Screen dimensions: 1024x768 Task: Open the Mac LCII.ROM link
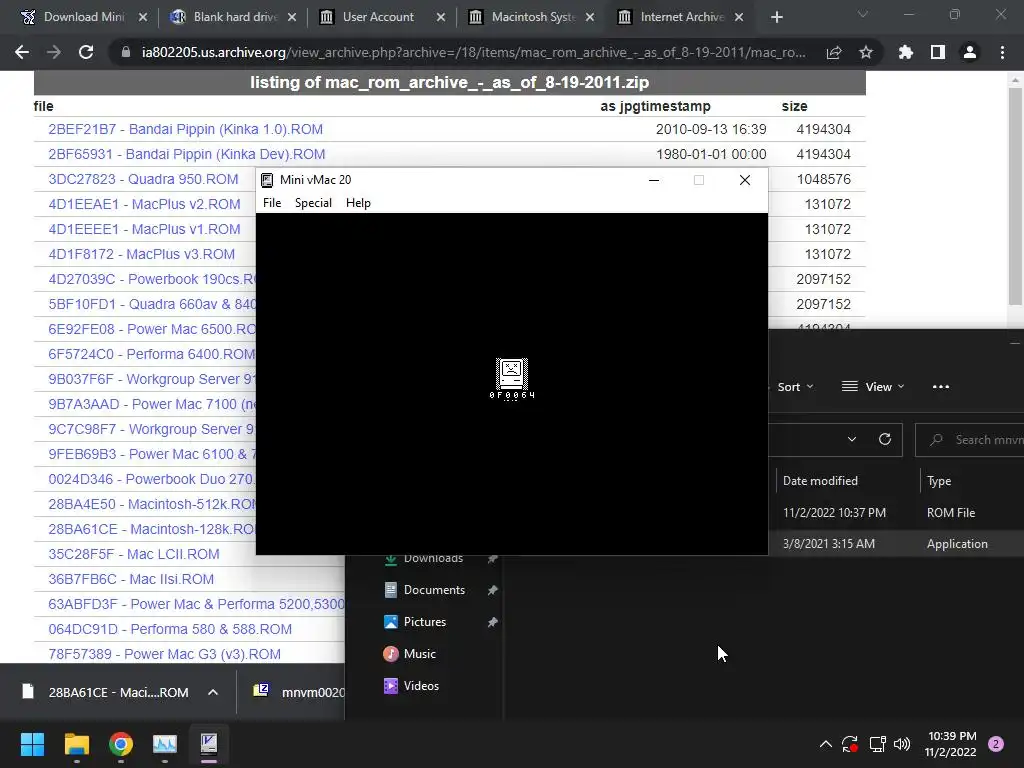click(134, 554)
